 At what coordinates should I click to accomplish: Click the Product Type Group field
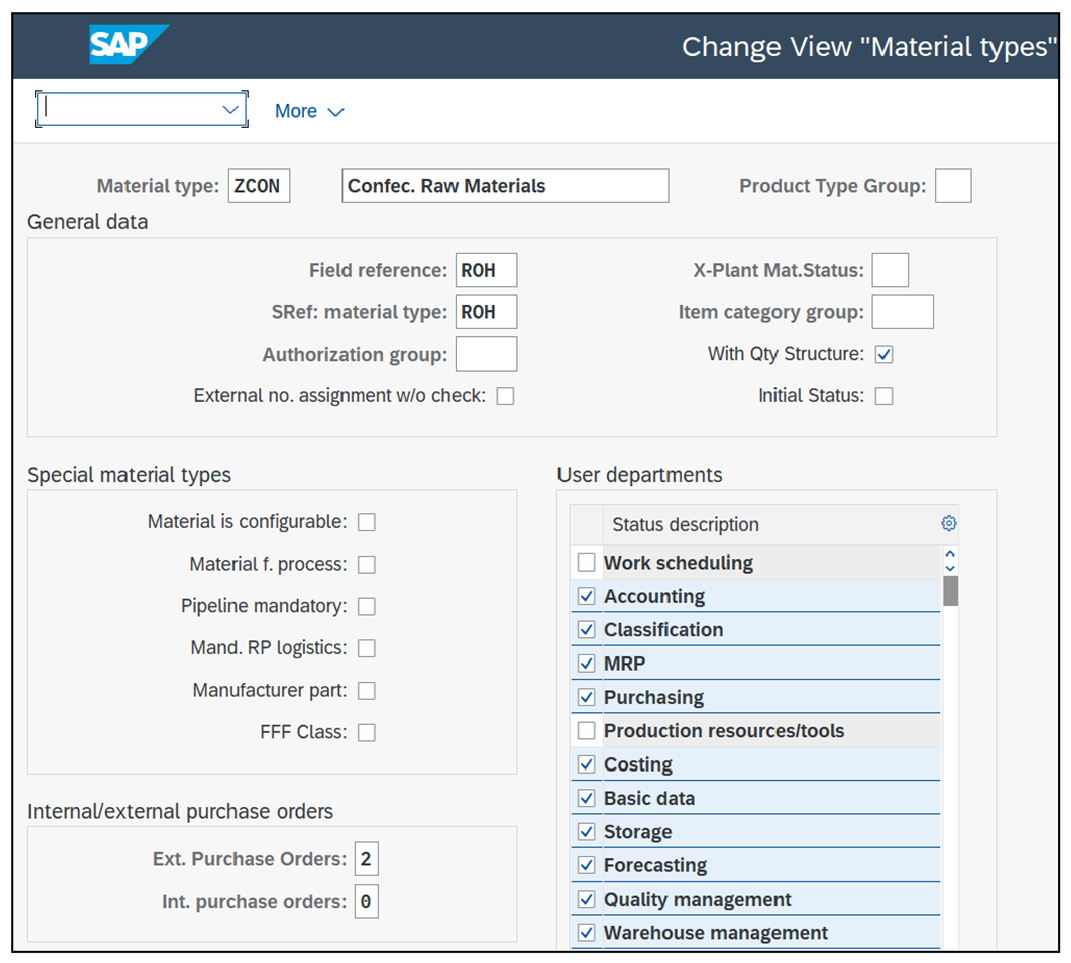click(x=952, y=185)
